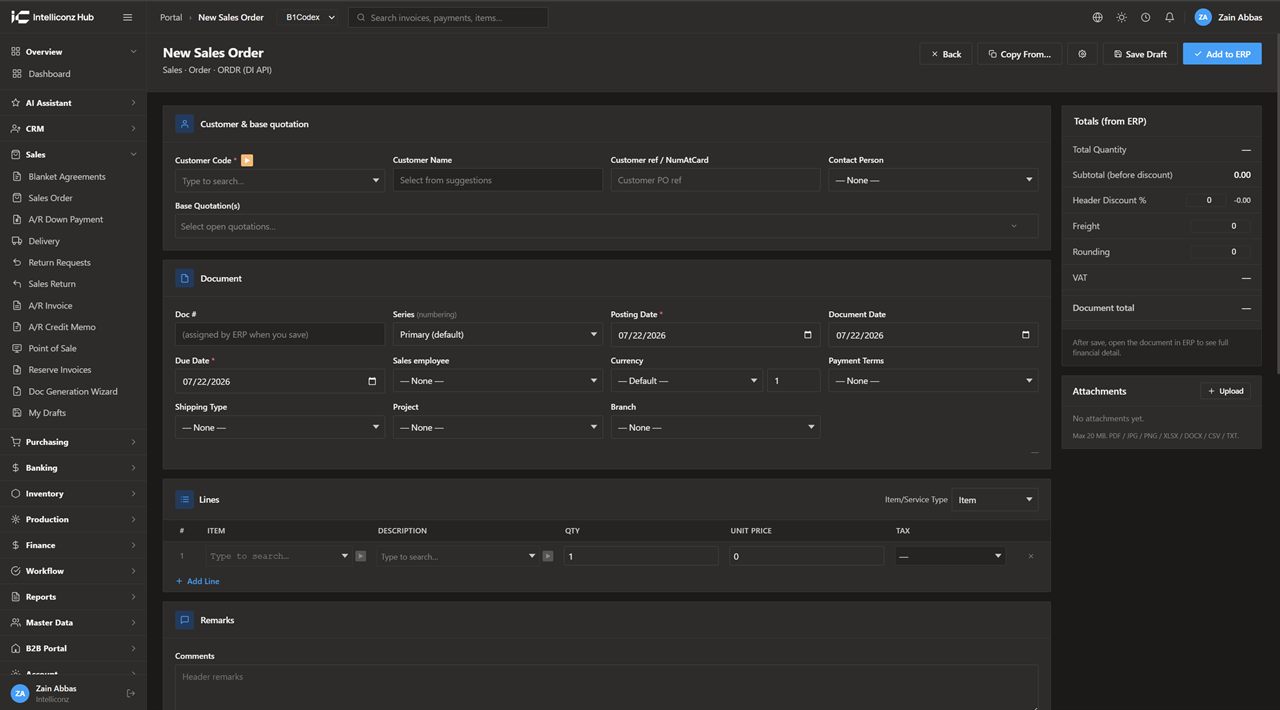Click the Add to ERP button
The height and width of the screenshot is (710, 1280).
[x=1222, y=54]
